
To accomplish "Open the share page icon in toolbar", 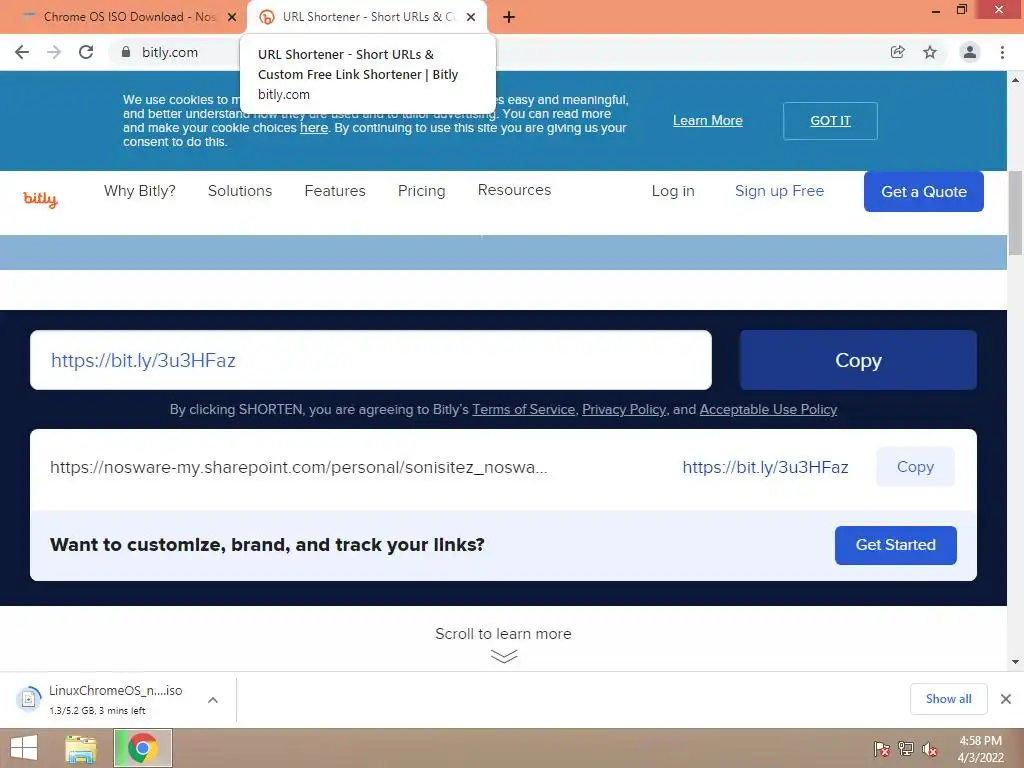I will tap(898, 52).
